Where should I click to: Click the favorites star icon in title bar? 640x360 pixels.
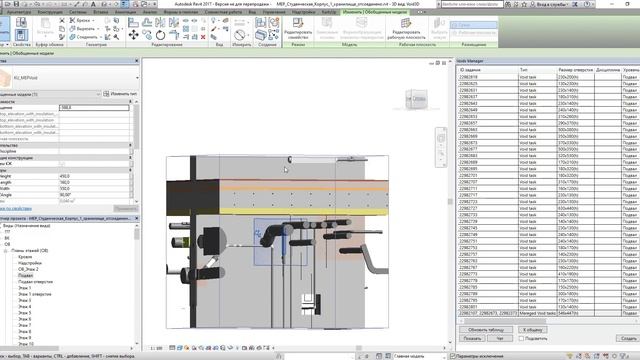(x=524, y=4)
